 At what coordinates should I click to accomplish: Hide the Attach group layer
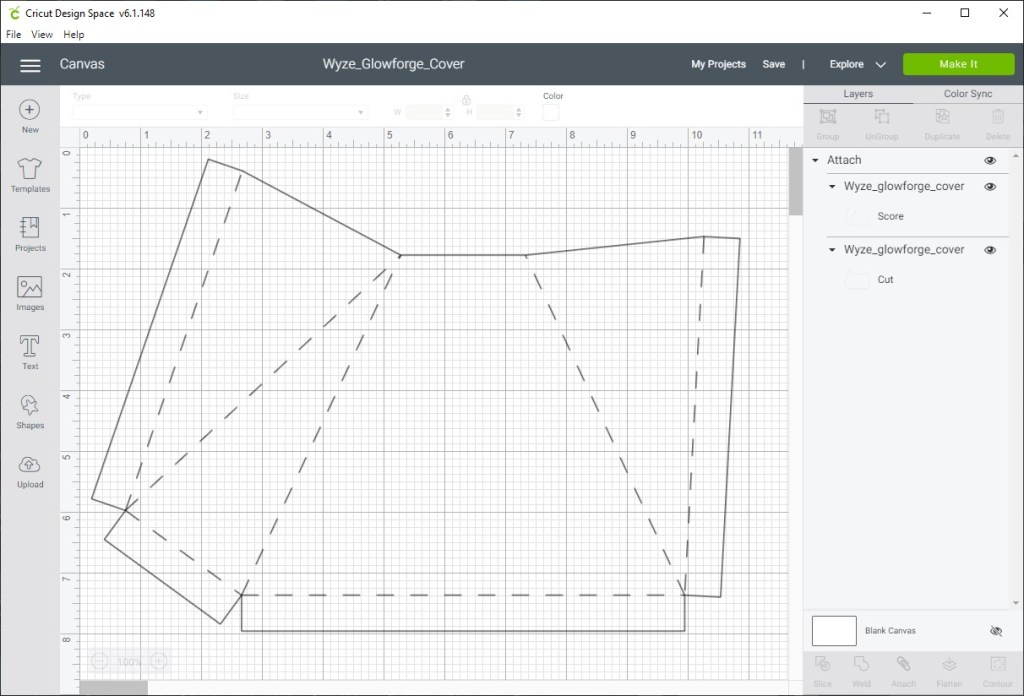990,160
